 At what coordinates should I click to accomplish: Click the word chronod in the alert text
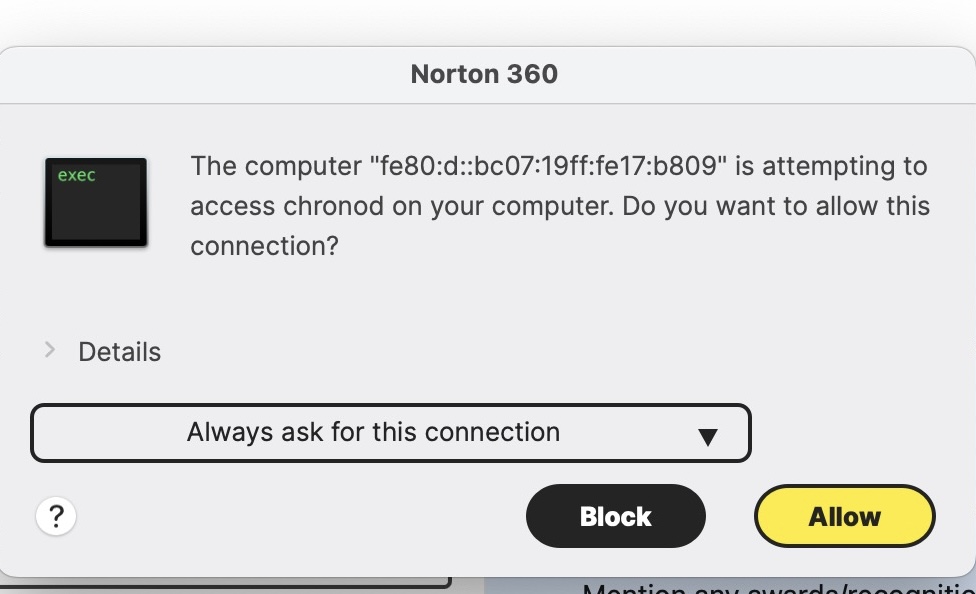[x=340, y=206]
